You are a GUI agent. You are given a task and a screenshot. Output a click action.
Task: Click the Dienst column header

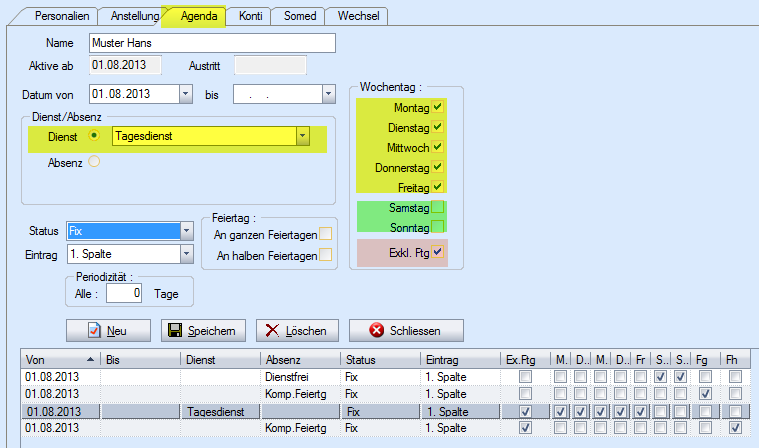tap(220, 359)
